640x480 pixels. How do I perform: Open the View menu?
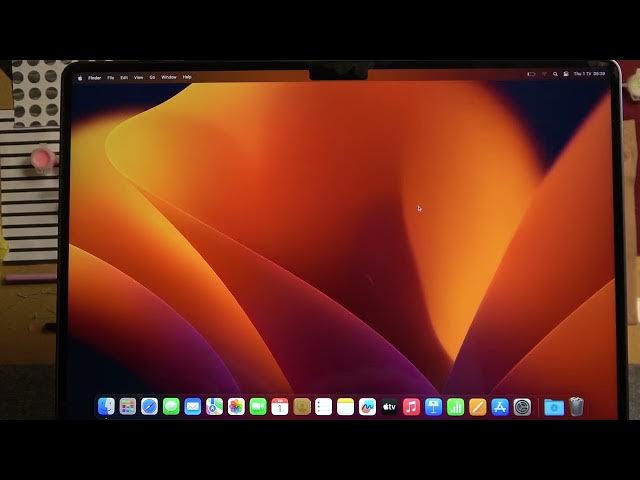coord(139,78)
